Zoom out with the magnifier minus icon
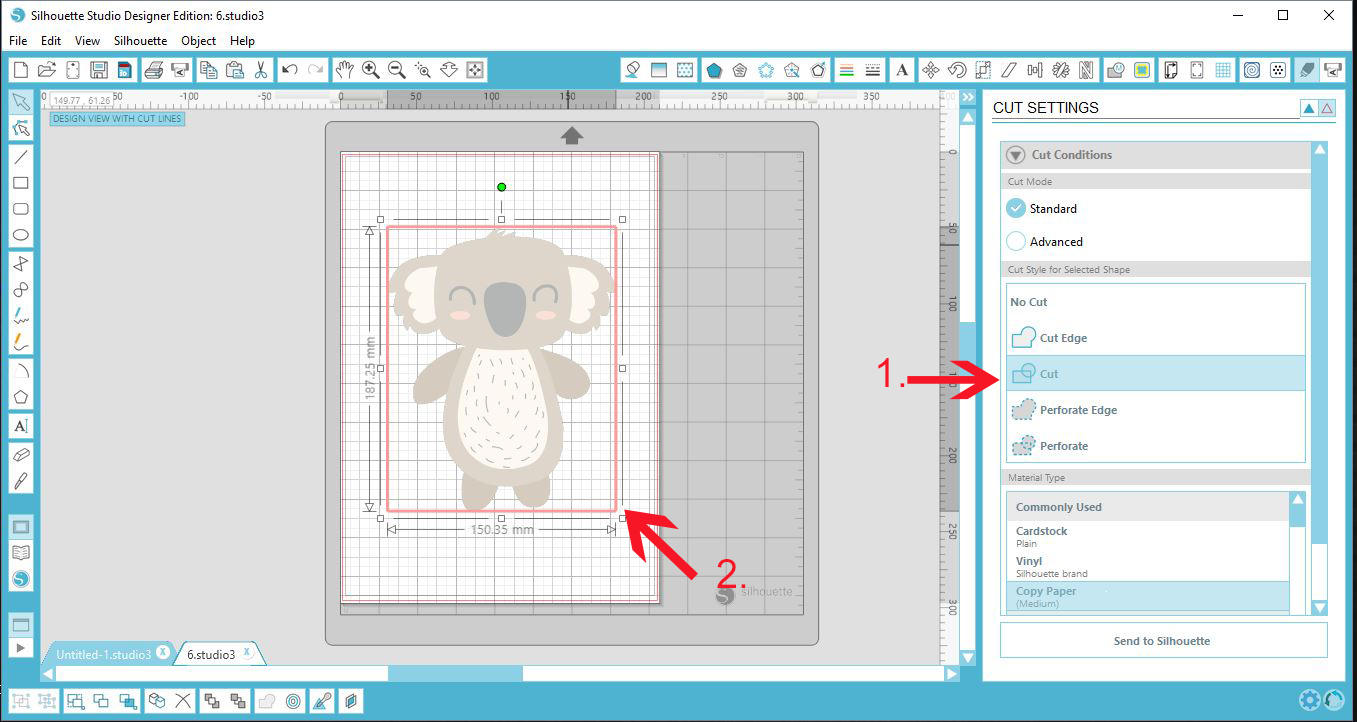 396,70
